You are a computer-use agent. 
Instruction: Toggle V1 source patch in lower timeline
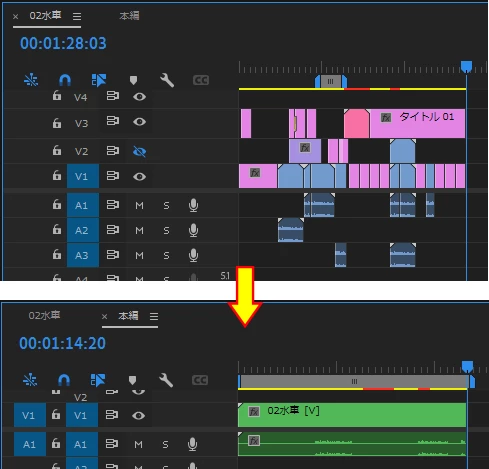pos(30,415)
